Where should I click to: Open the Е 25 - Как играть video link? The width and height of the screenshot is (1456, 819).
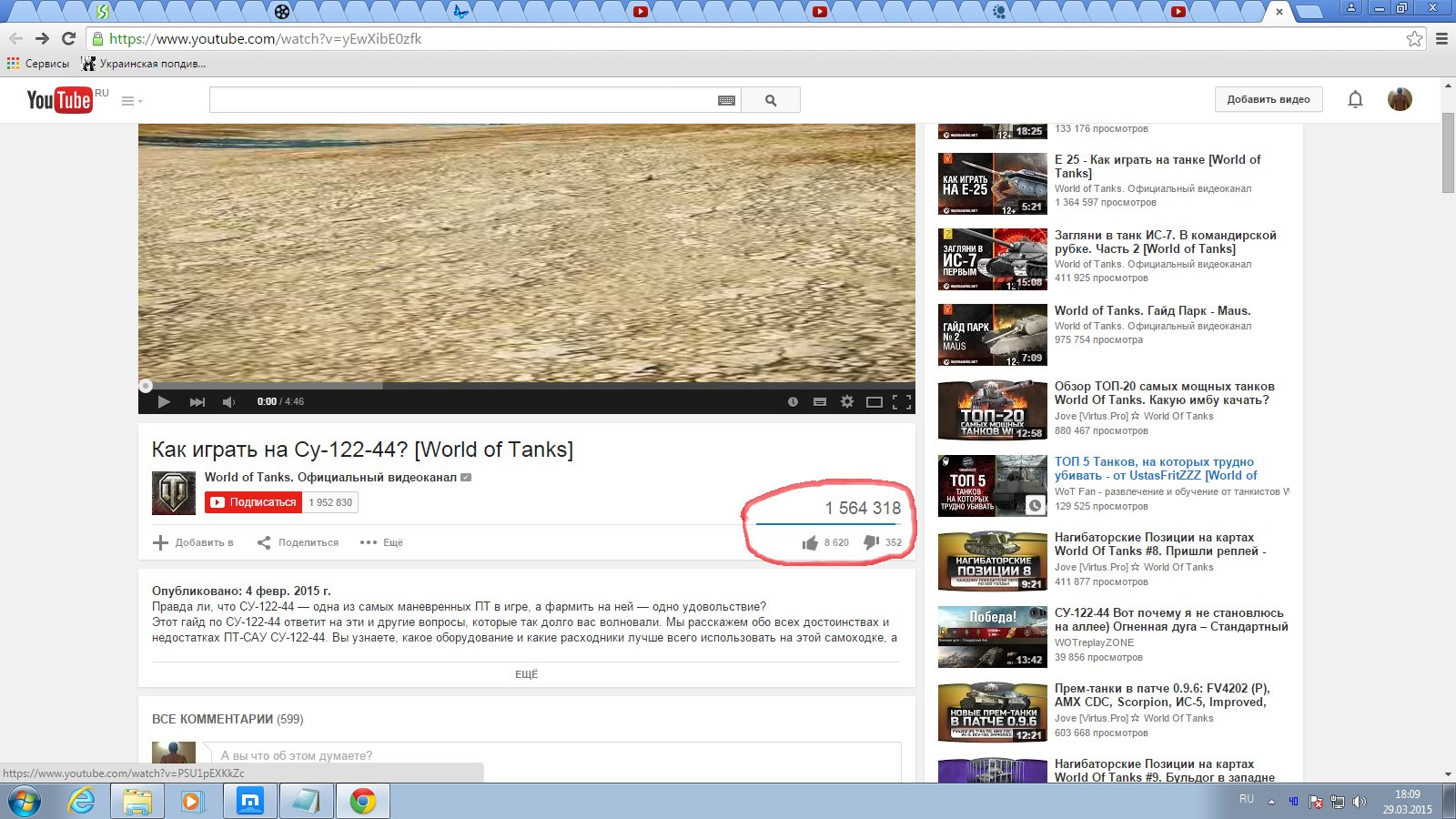tap(1158, 167)
